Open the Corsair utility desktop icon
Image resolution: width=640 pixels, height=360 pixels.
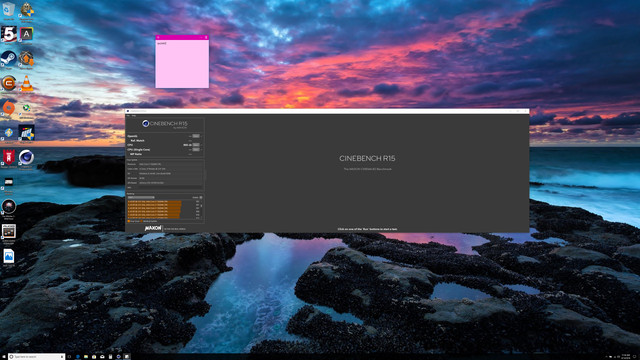(8, 83)
